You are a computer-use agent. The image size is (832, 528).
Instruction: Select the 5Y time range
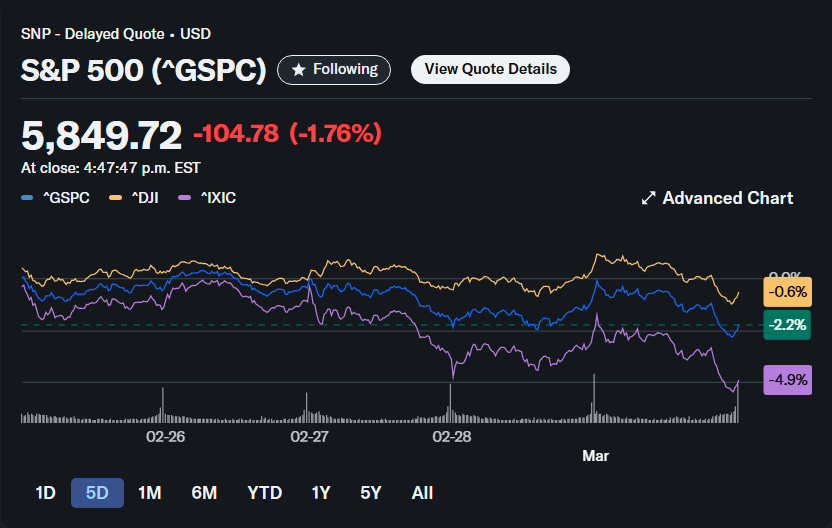pyautogui.click(x=371, y=493)
